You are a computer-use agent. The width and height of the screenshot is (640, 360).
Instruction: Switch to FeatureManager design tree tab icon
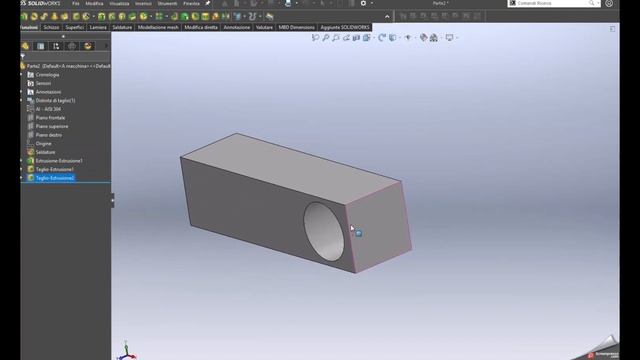[25, 46]
